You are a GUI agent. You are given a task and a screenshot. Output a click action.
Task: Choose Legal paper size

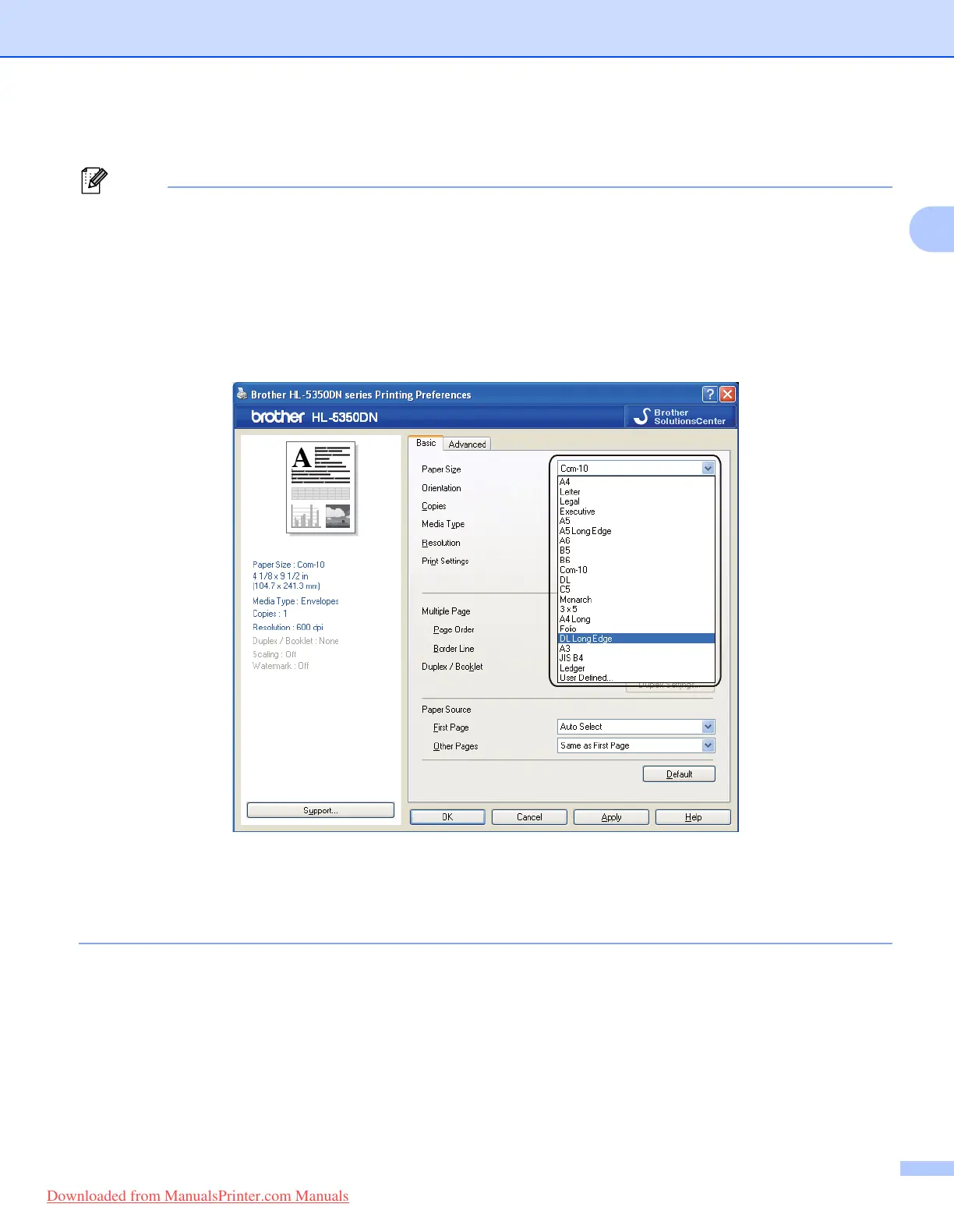pyautogui.click(x=636, y=501)
